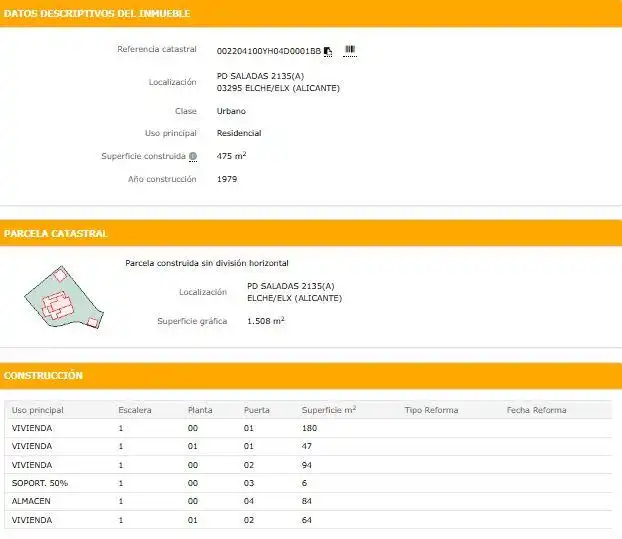
Task: Collapse the Datos descriptivos del inmueble header
Action: 311,13
